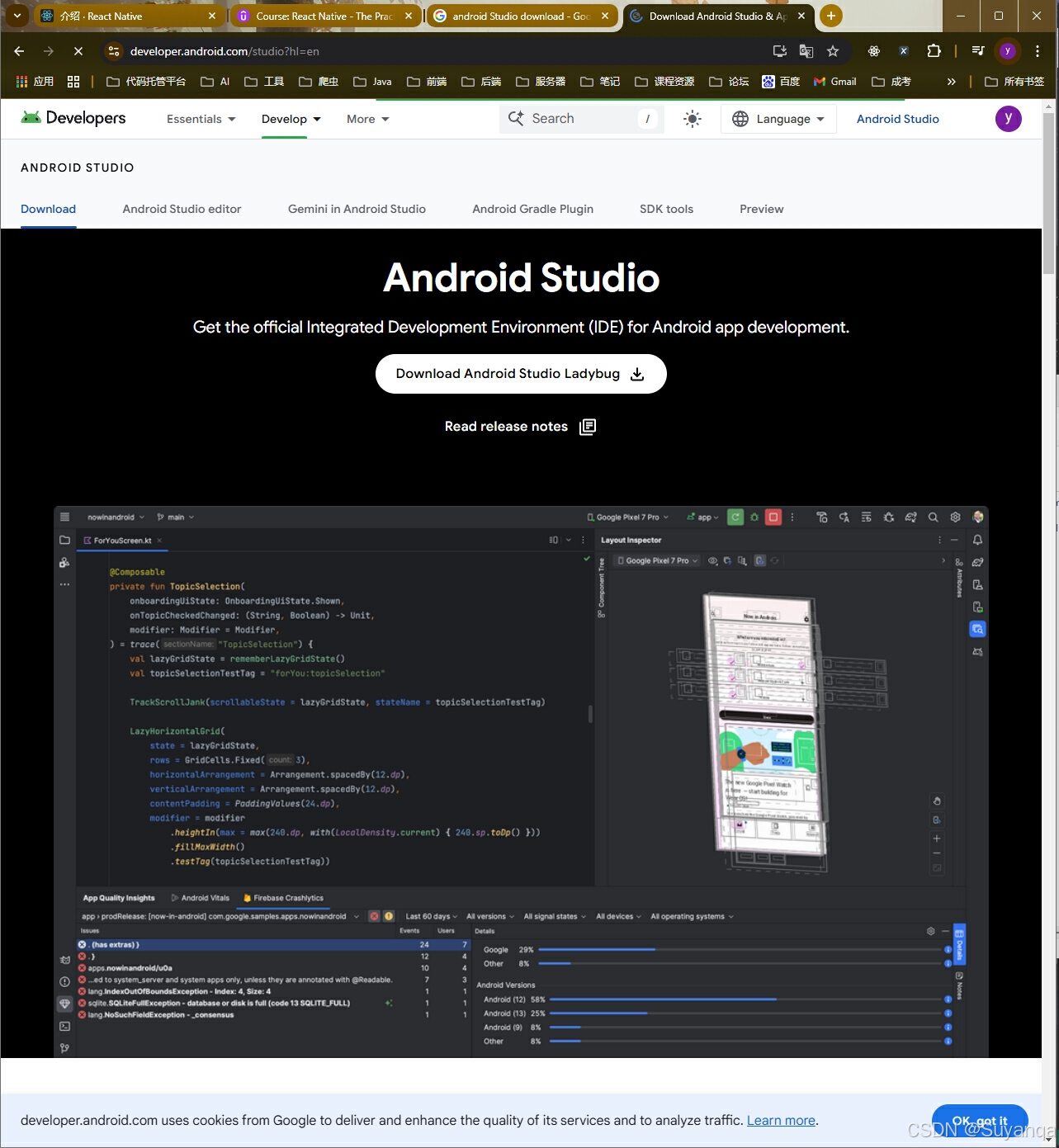View site information icon in address bar
Image resolution: width=1059 pixels, height=1148 pixels.
click(114, 51)
